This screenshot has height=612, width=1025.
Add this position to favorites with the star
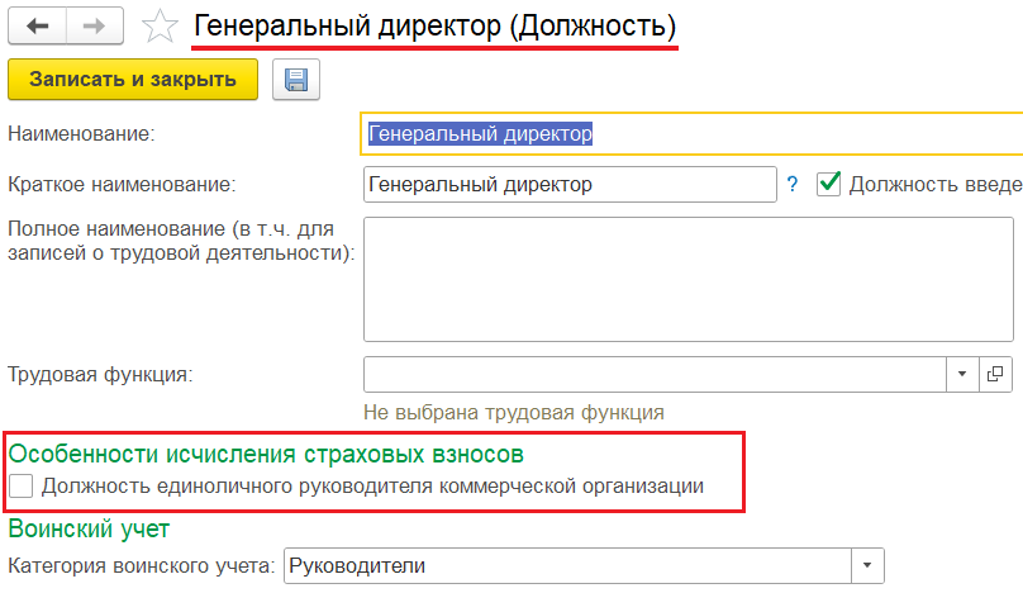click(159, 27)
